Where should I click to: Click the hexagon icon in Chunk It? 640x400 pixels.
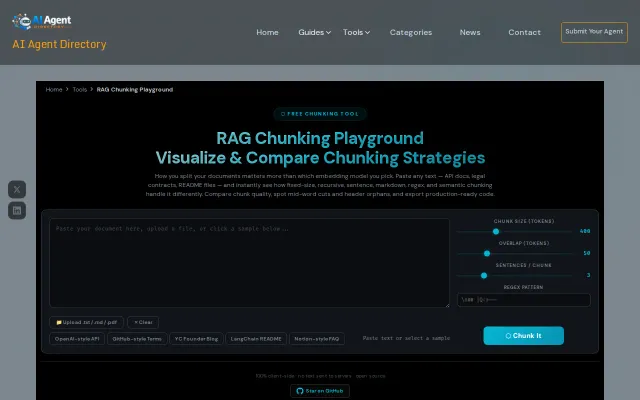508,336
